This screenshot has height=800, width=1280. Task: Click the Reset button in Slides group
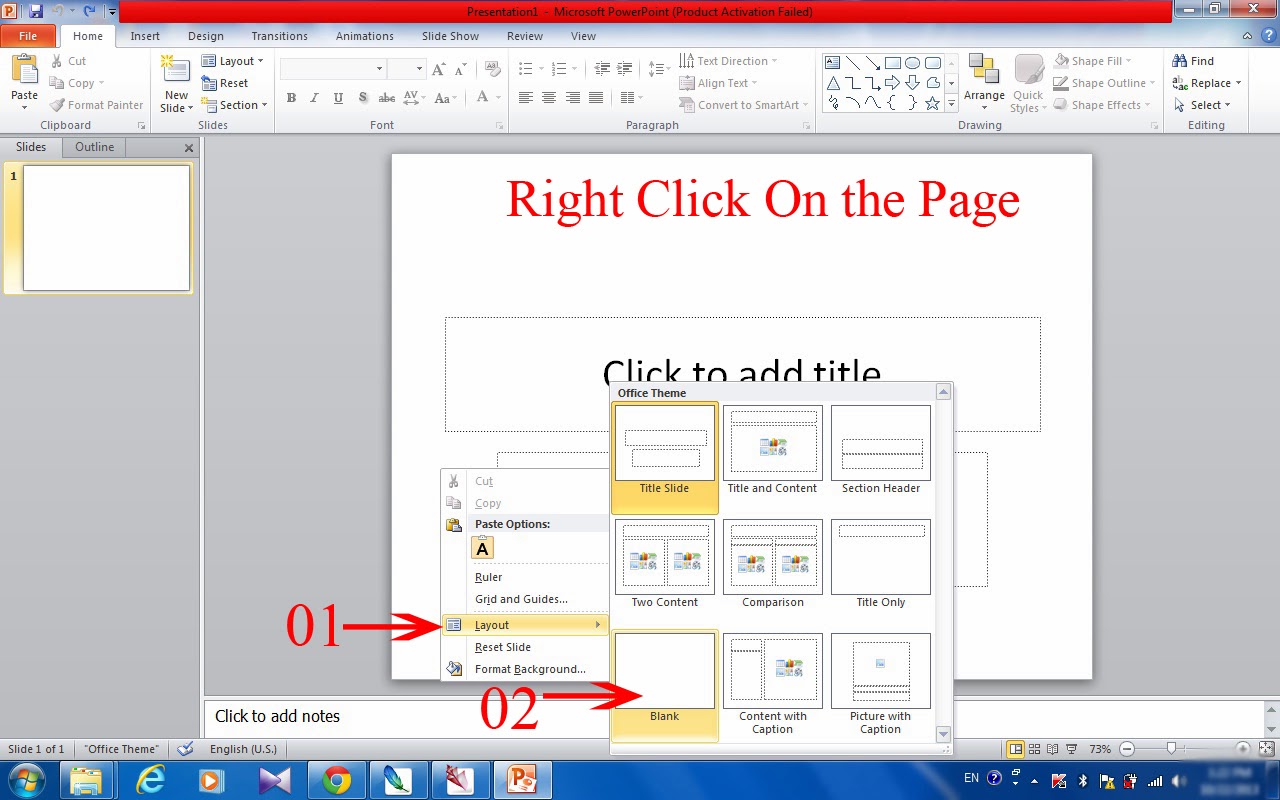click(x=225, y=83)
